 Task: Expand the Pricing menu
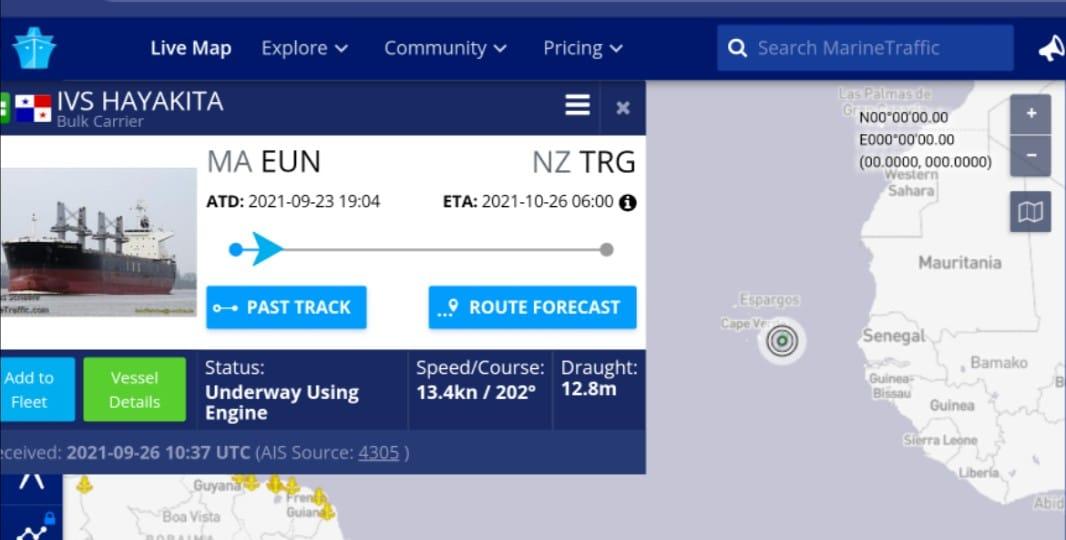point(583,48)
